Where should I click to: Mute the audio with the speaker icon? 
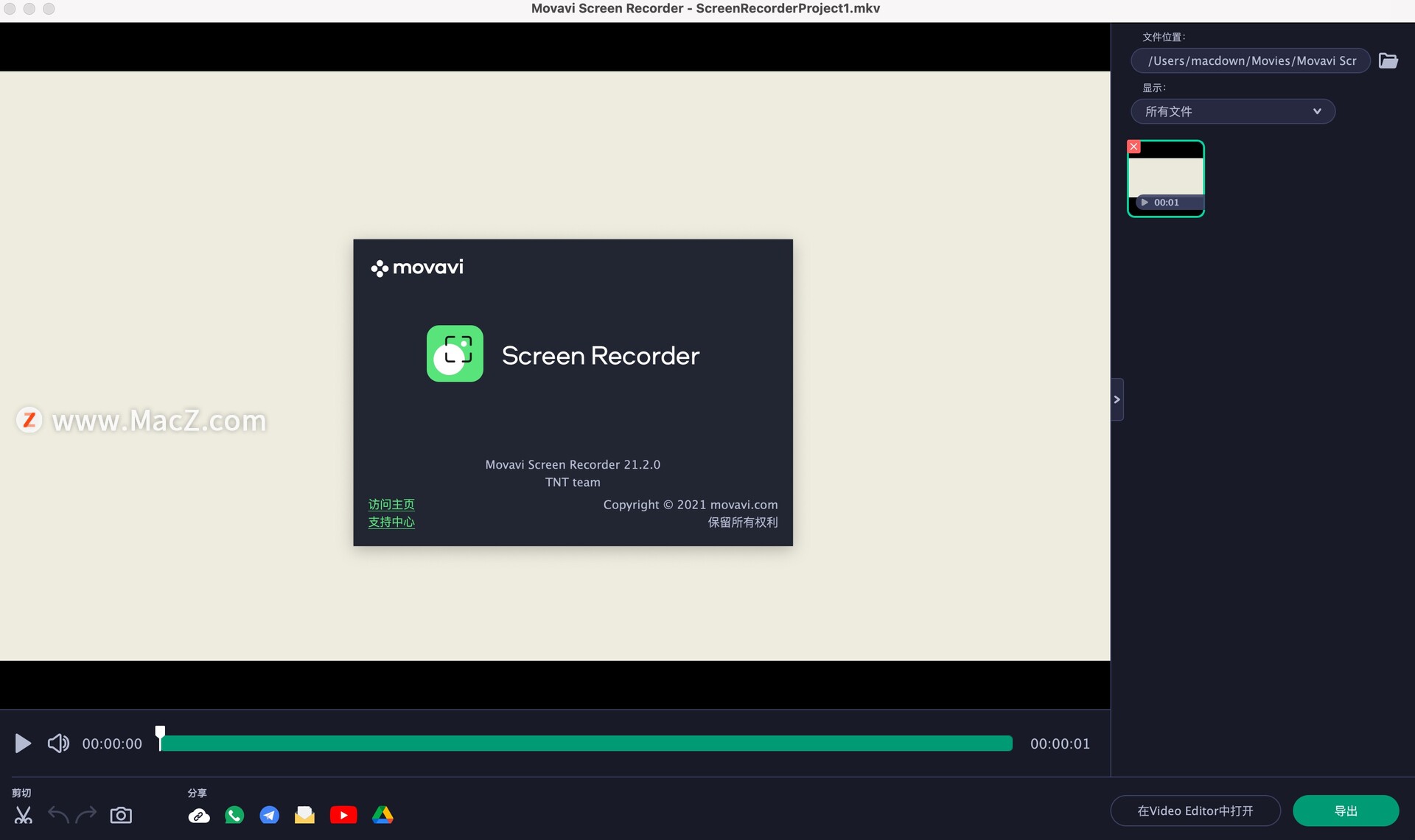(x=58, y=743)
